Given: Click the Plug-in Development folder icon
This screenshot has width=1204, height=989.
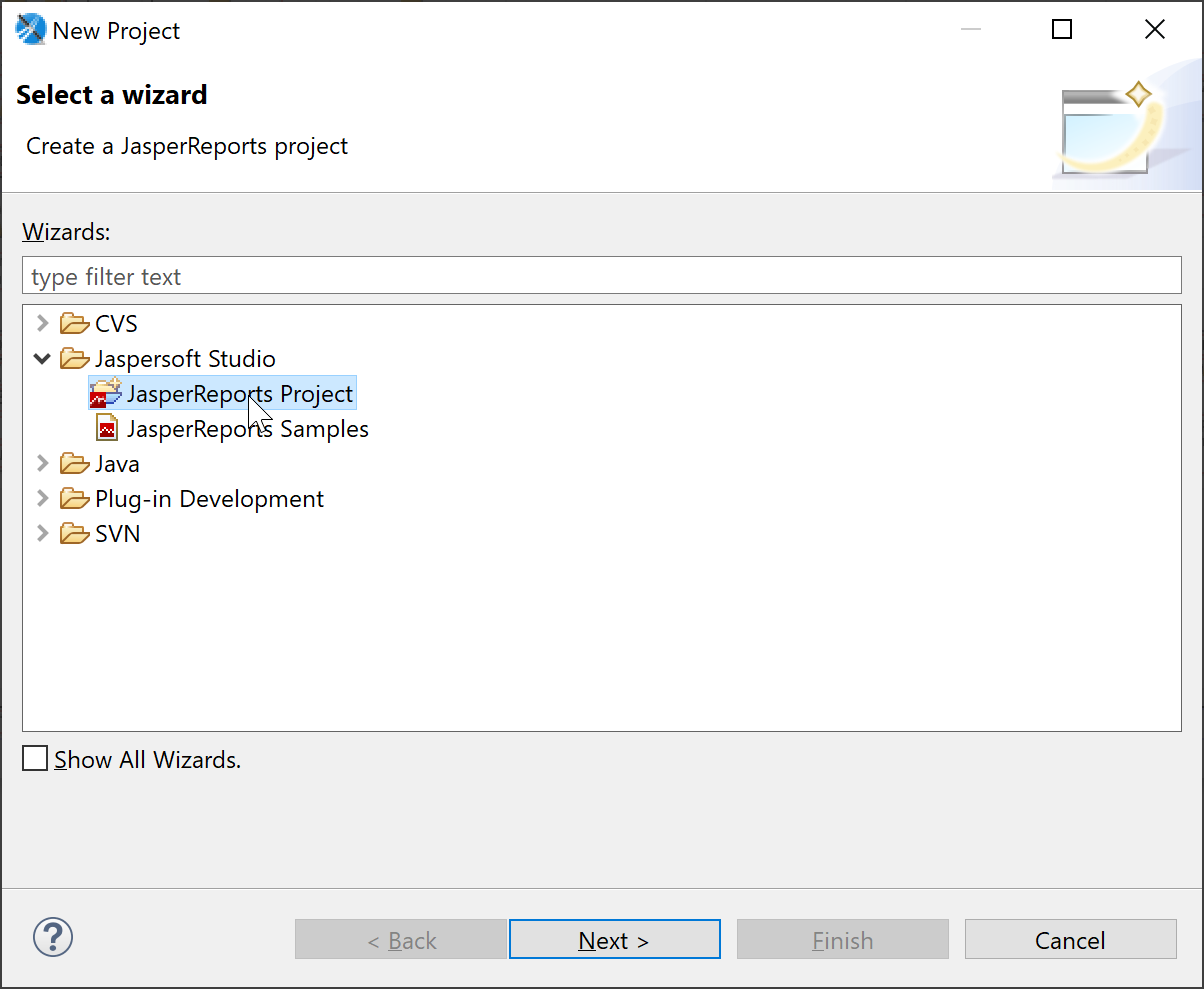Looking at the screenshot, I should point(75,499).
